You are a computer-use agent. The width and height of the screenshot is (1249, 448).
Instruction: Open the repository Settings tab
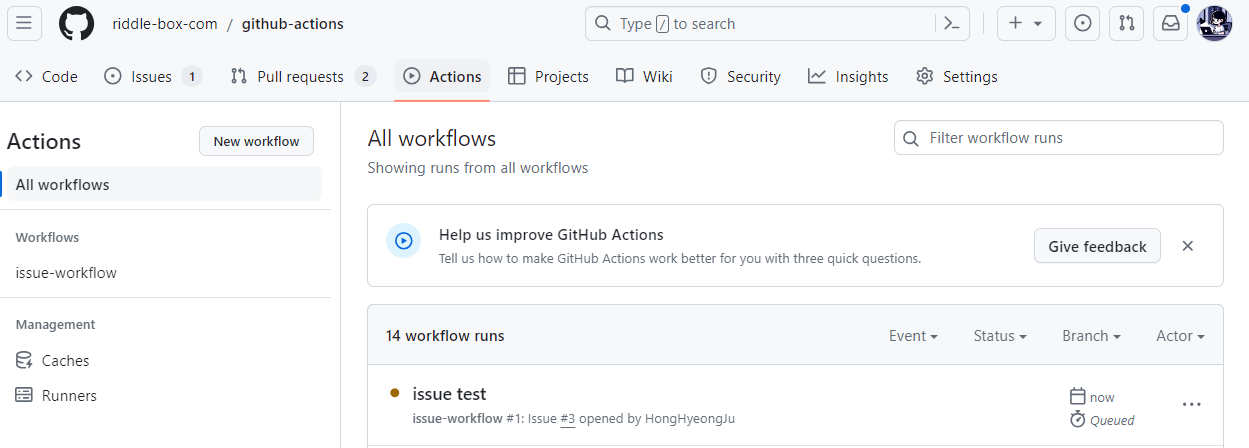[x=957, y=76]
